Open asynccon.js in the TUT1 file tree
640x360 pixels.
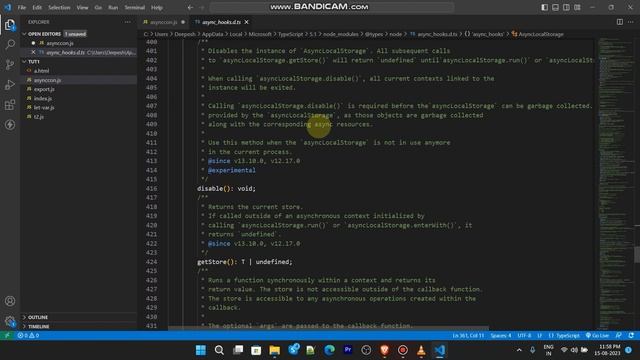[x=79, y=80]
